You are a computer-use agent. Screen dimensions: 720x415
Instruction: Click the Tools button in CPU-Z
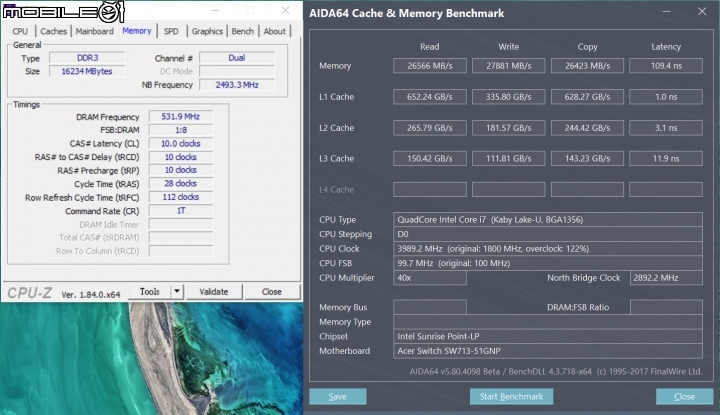(150, 292)
